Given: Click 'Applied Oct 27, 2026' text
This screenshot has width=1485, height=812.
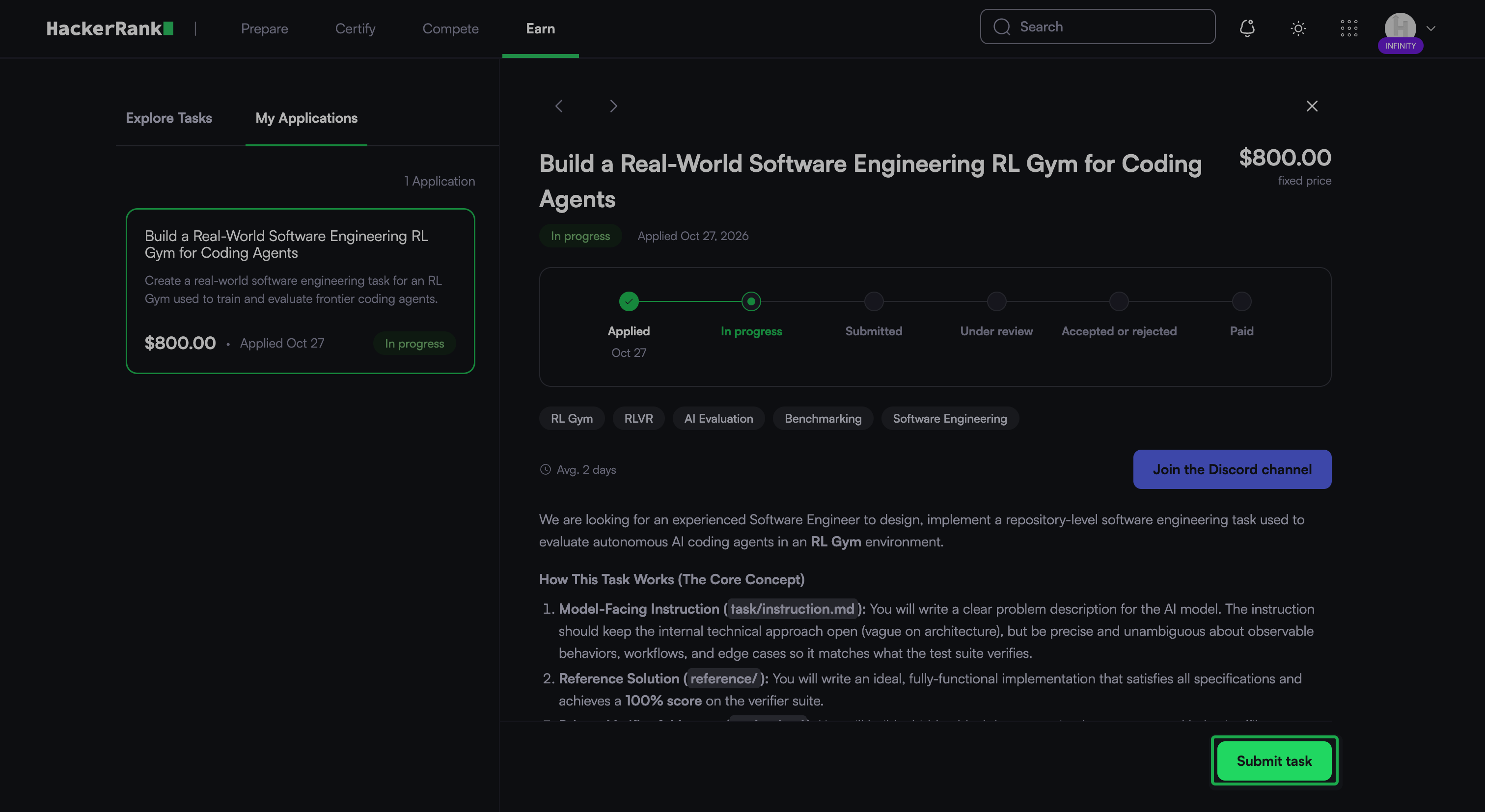Looking at the screenshot, I should pyautogui.click(x=693, y=236).
